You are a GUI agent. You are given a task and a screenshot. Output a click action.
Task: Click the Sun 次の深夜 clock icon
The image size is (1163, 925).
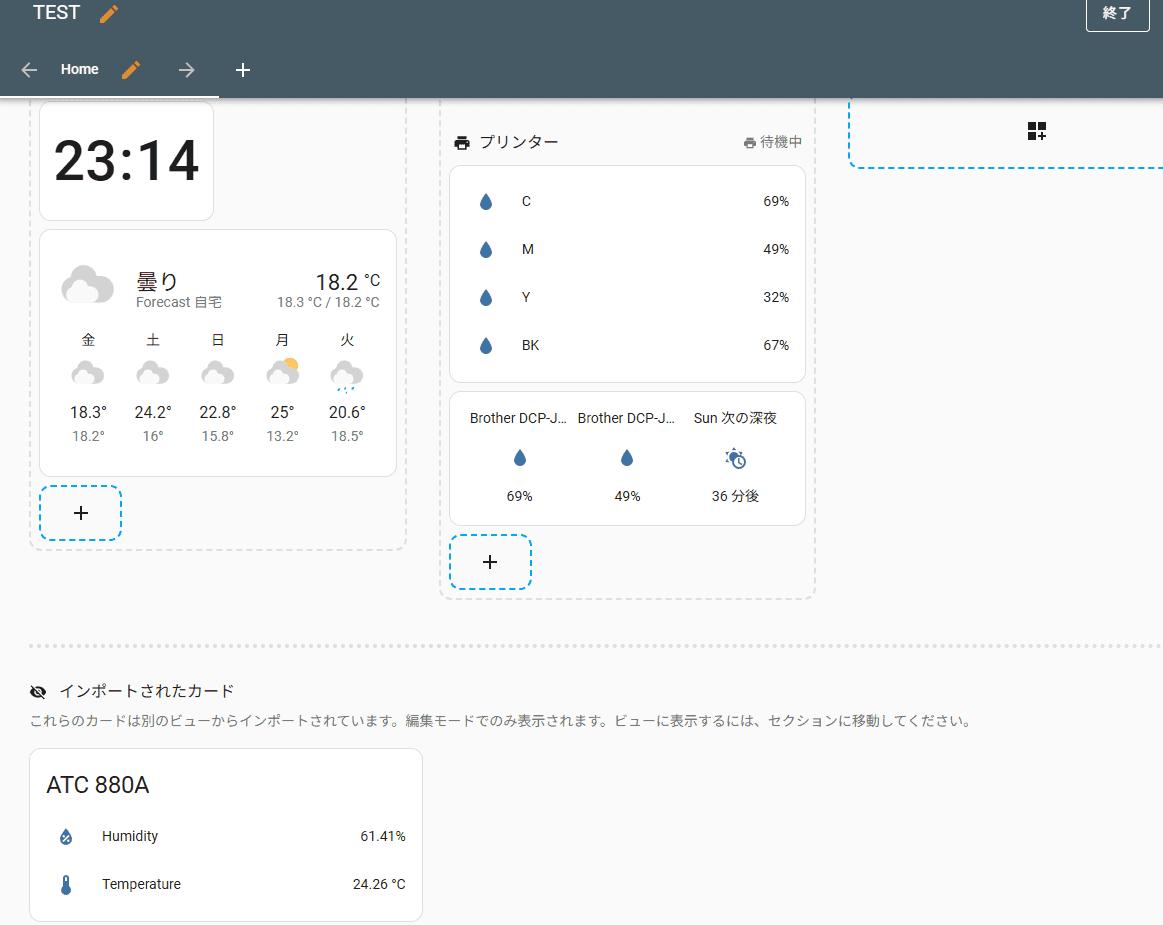(x=735, y=458)
